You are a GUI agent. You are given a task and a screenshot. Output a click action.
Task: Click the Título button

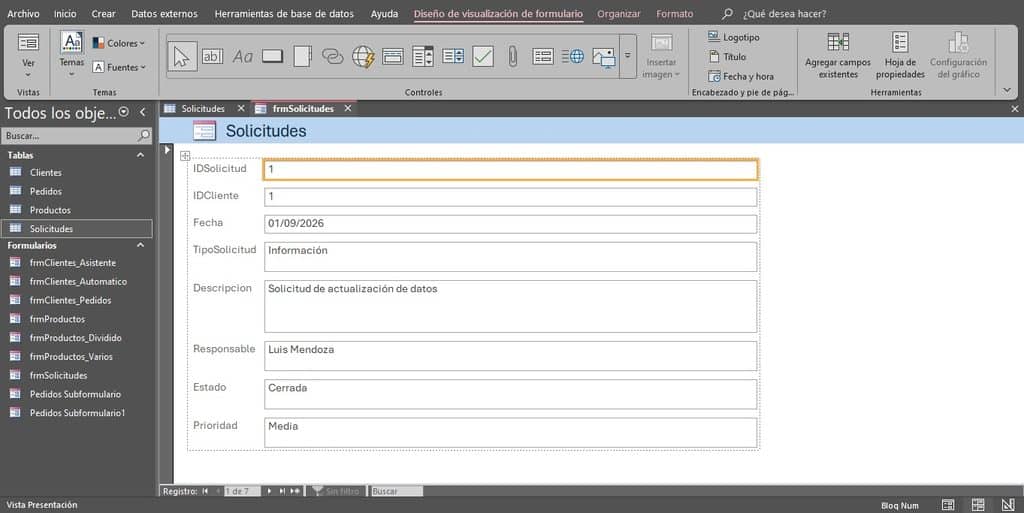pyautogui.click(x=728, y=57)
